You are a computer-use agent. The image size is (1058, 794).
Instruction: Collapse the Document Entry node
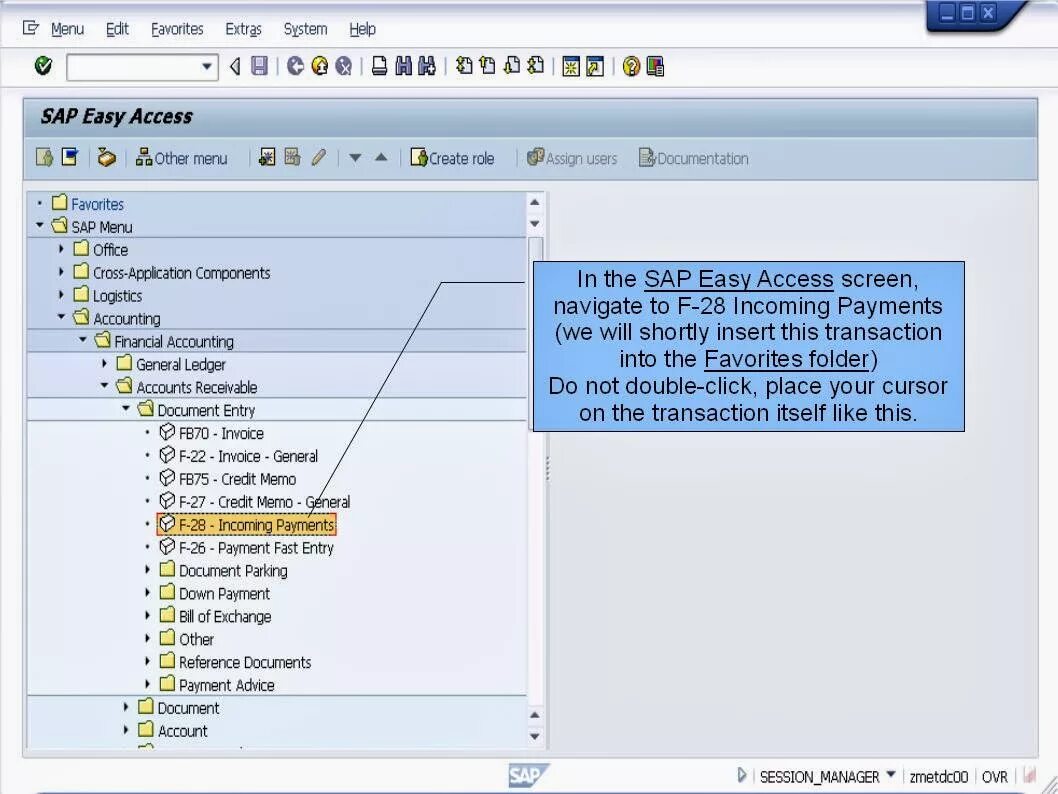click(x=126, y=408)
